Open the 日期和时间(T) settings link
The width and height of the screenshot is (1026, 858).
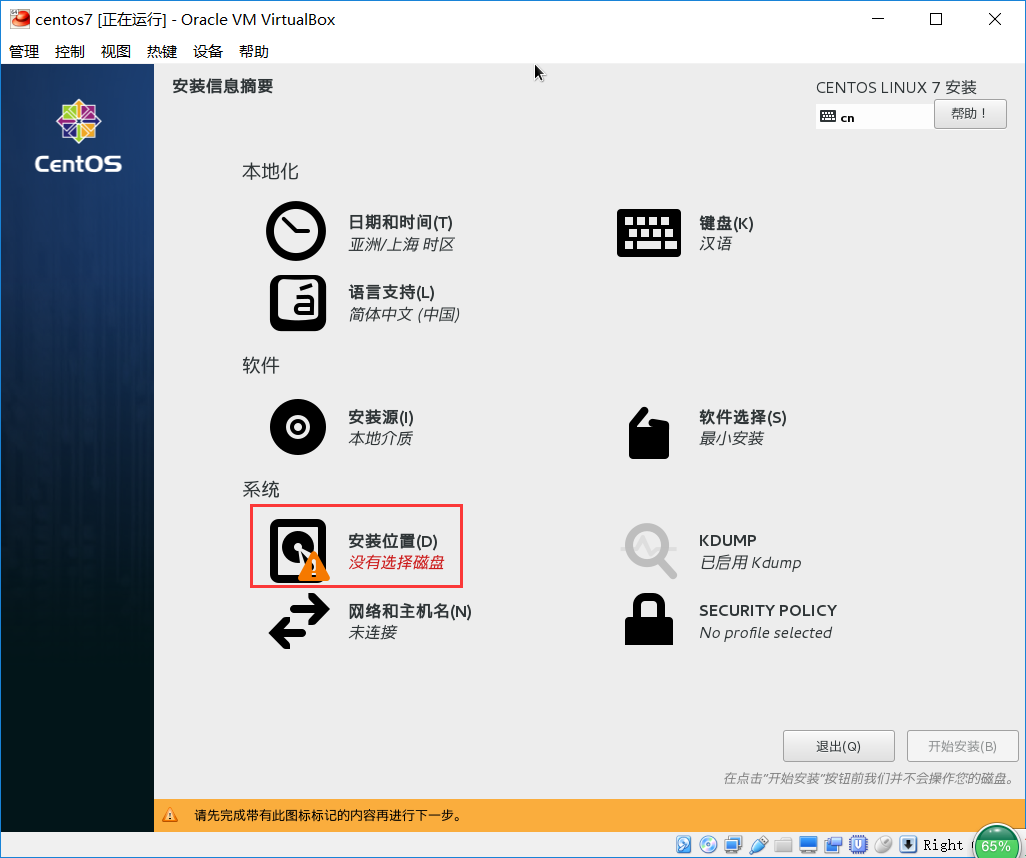click(x=400, y=223)
